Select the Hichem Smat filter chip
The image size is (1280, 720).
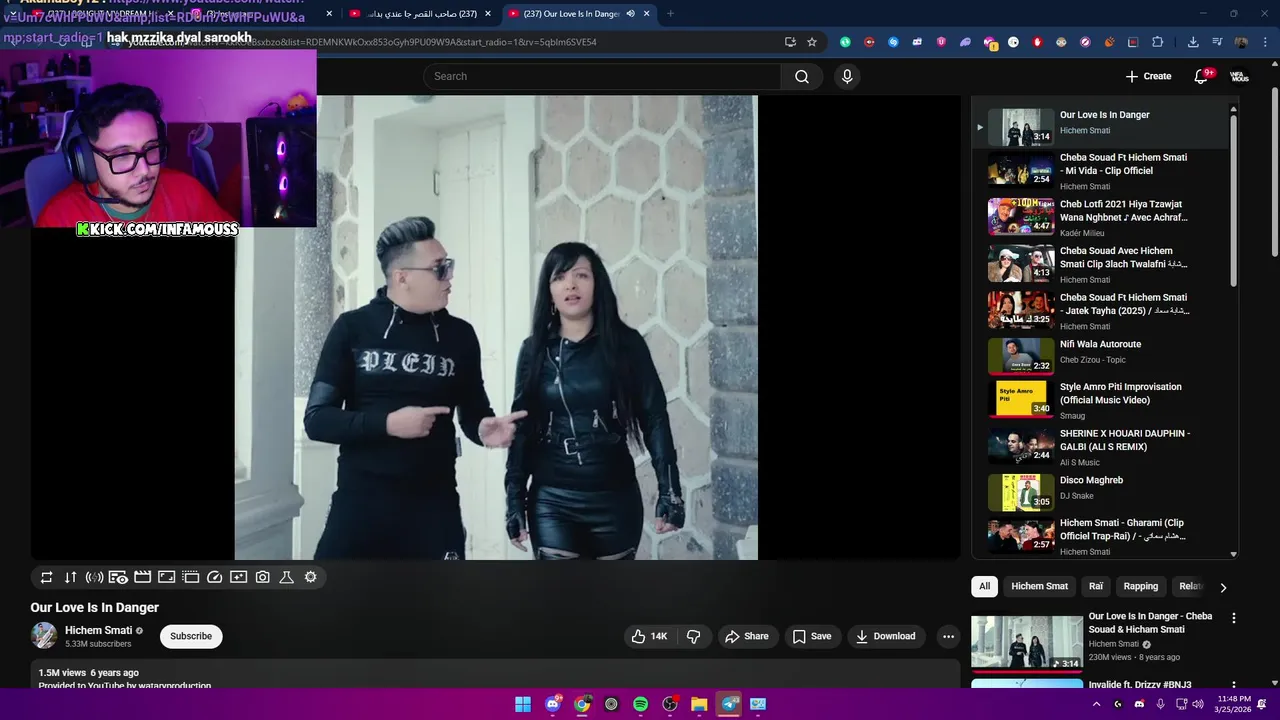pyautogui.click(x=1039, y=586)
